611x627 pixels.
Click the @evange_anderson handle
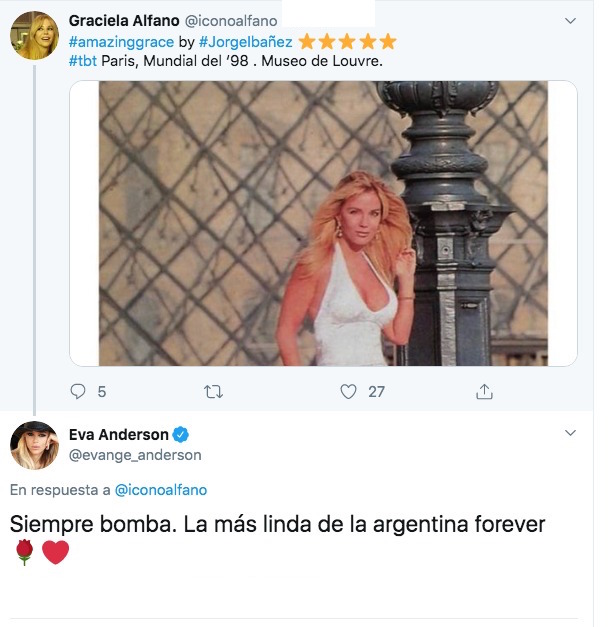point(135,455)
